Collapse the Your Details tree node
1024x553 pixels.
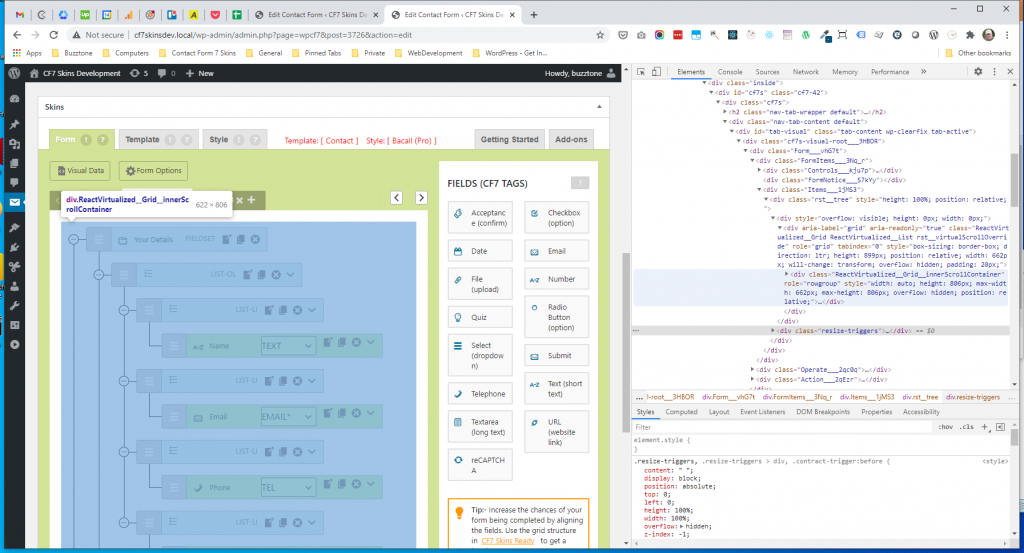click(71, 240)
